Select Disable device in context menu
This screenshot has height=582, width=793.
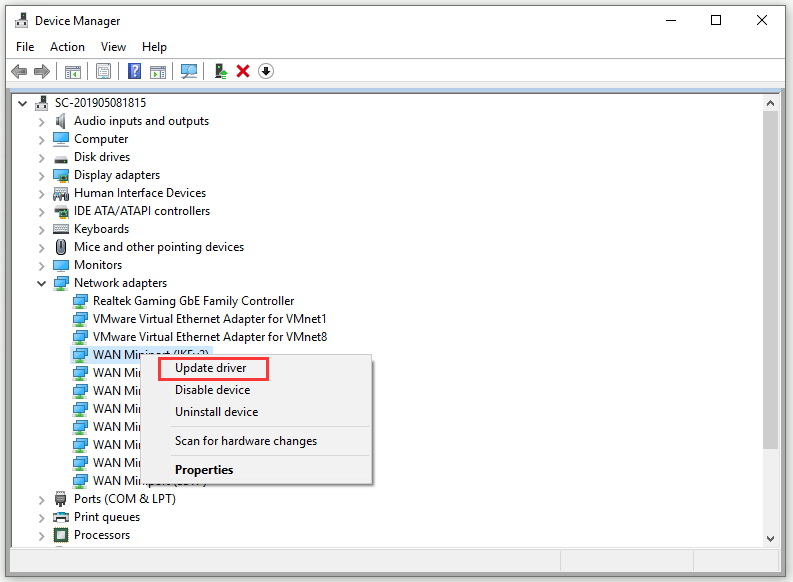pyautogui.click(x=212, y=390)
